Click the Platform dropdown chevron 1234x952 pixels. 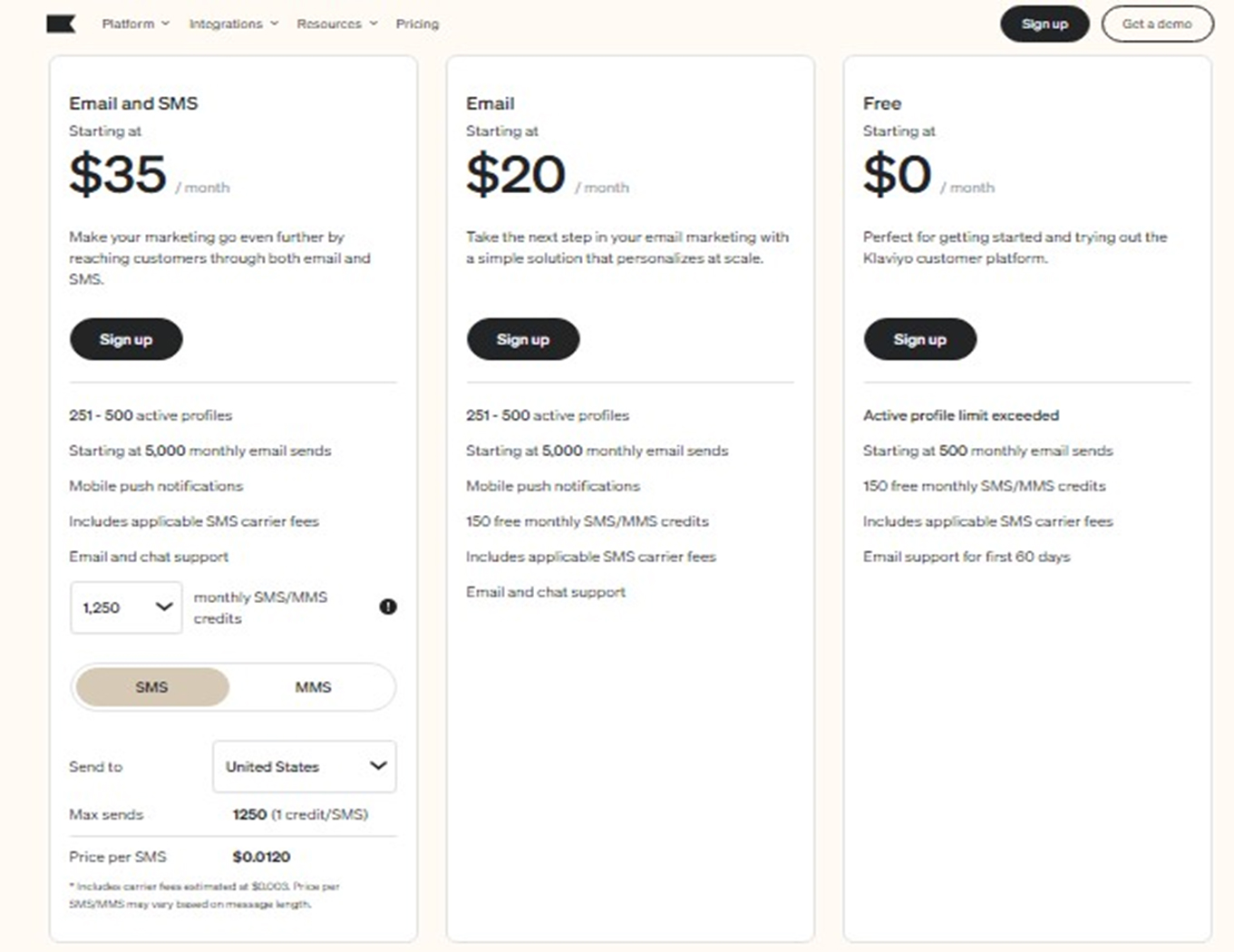[x=166, y=24]
